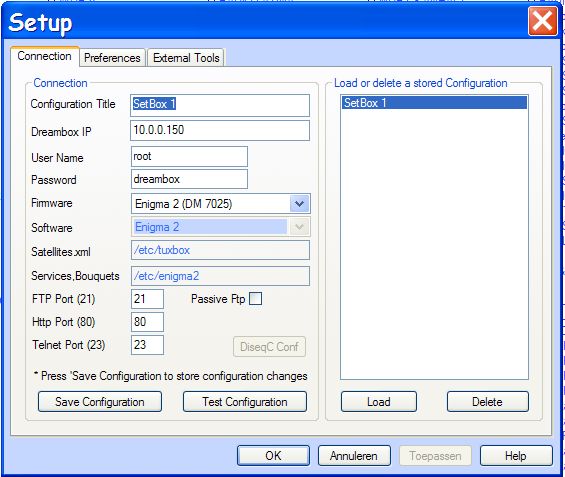The image size is (565, 477).
Task: Open the Preferences tab
Action: point(112,58)
